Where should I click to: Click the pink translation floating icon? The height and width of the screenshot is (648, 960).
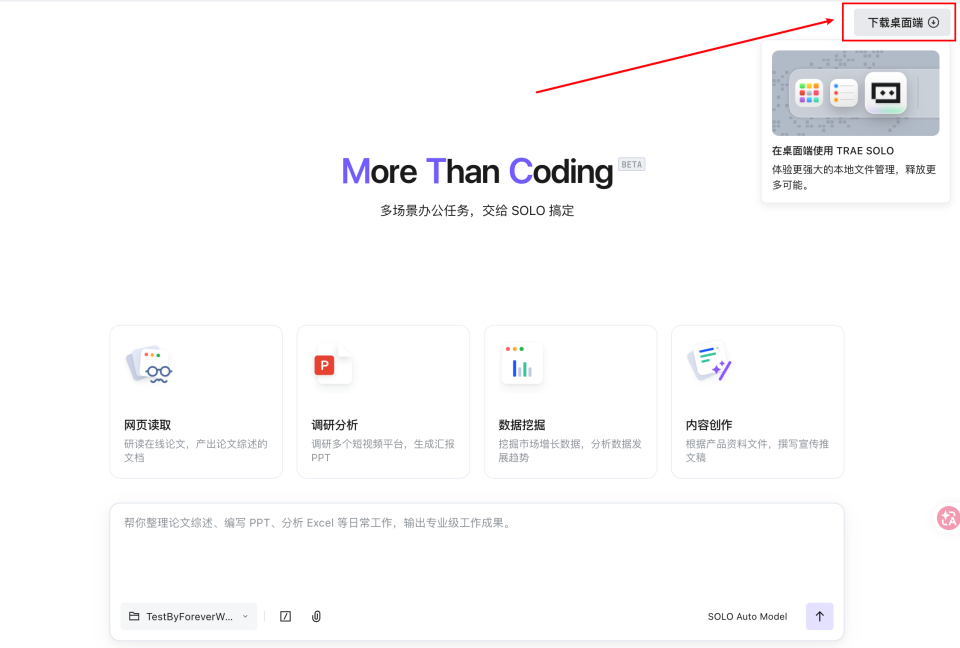[946, 518]
